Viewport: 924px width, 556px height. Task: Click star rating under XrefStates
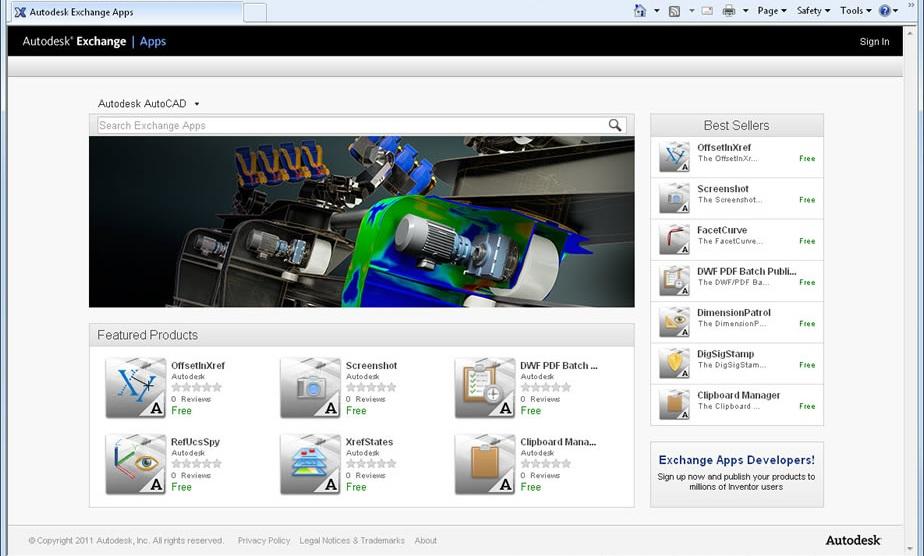point(371,464)
